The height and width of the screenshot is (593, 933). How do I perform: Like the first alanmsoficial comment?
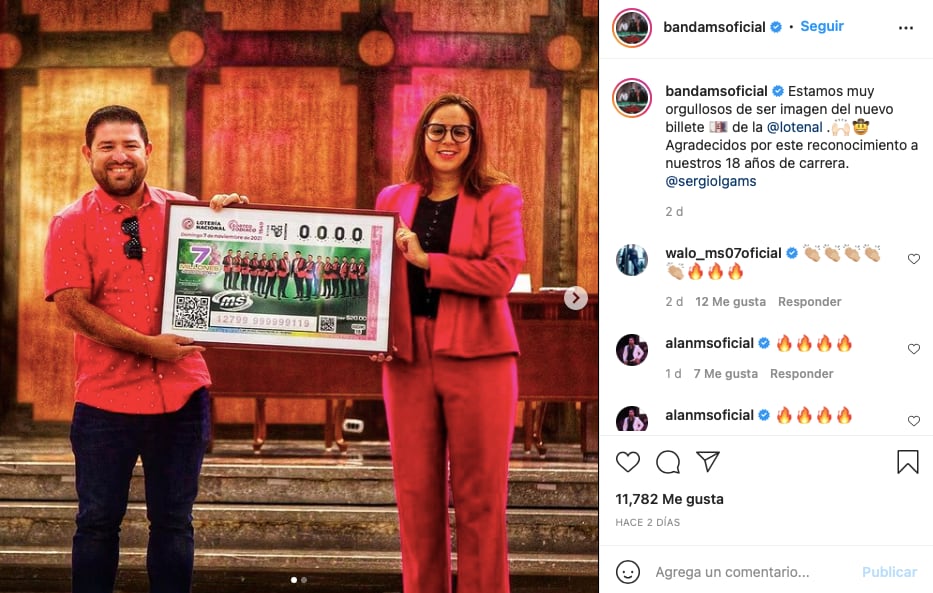(x=914, y=349)
